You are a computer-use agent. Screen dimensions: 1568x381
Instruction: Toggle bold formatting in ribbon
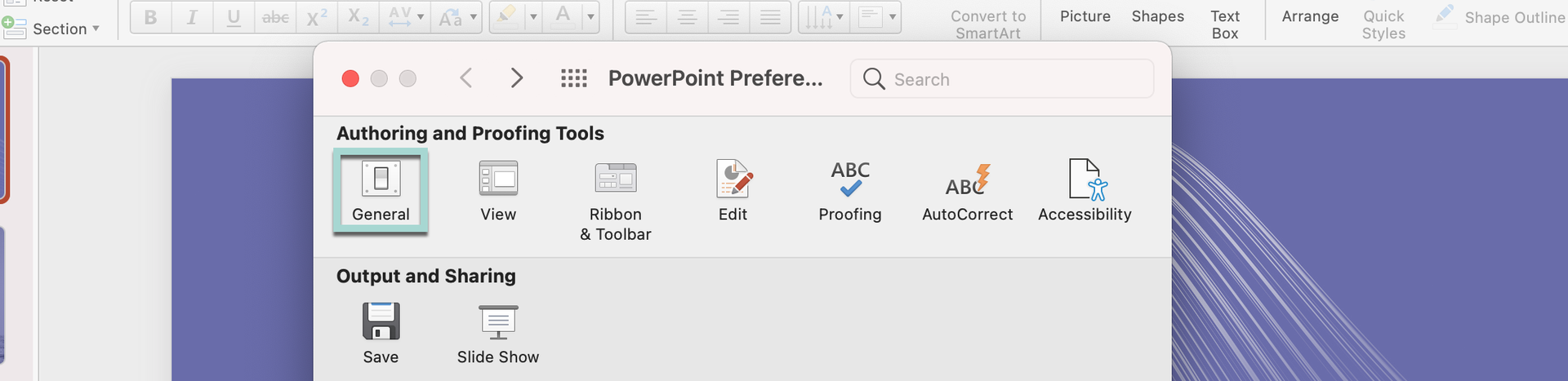tap(150, 17)
